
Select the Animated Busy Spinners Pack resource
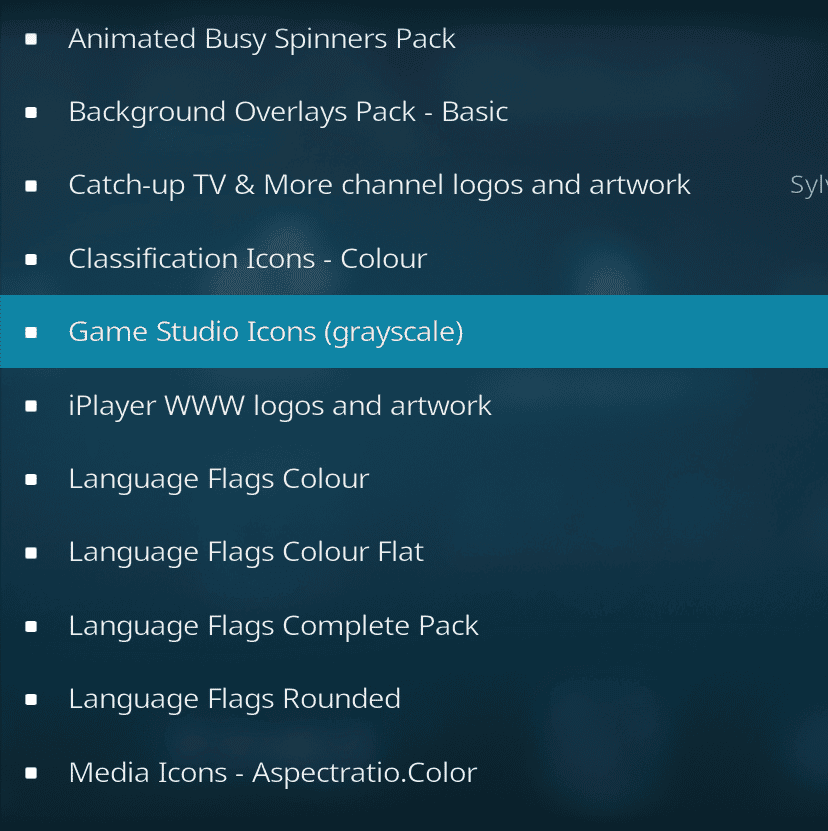[x=262, y=39]
